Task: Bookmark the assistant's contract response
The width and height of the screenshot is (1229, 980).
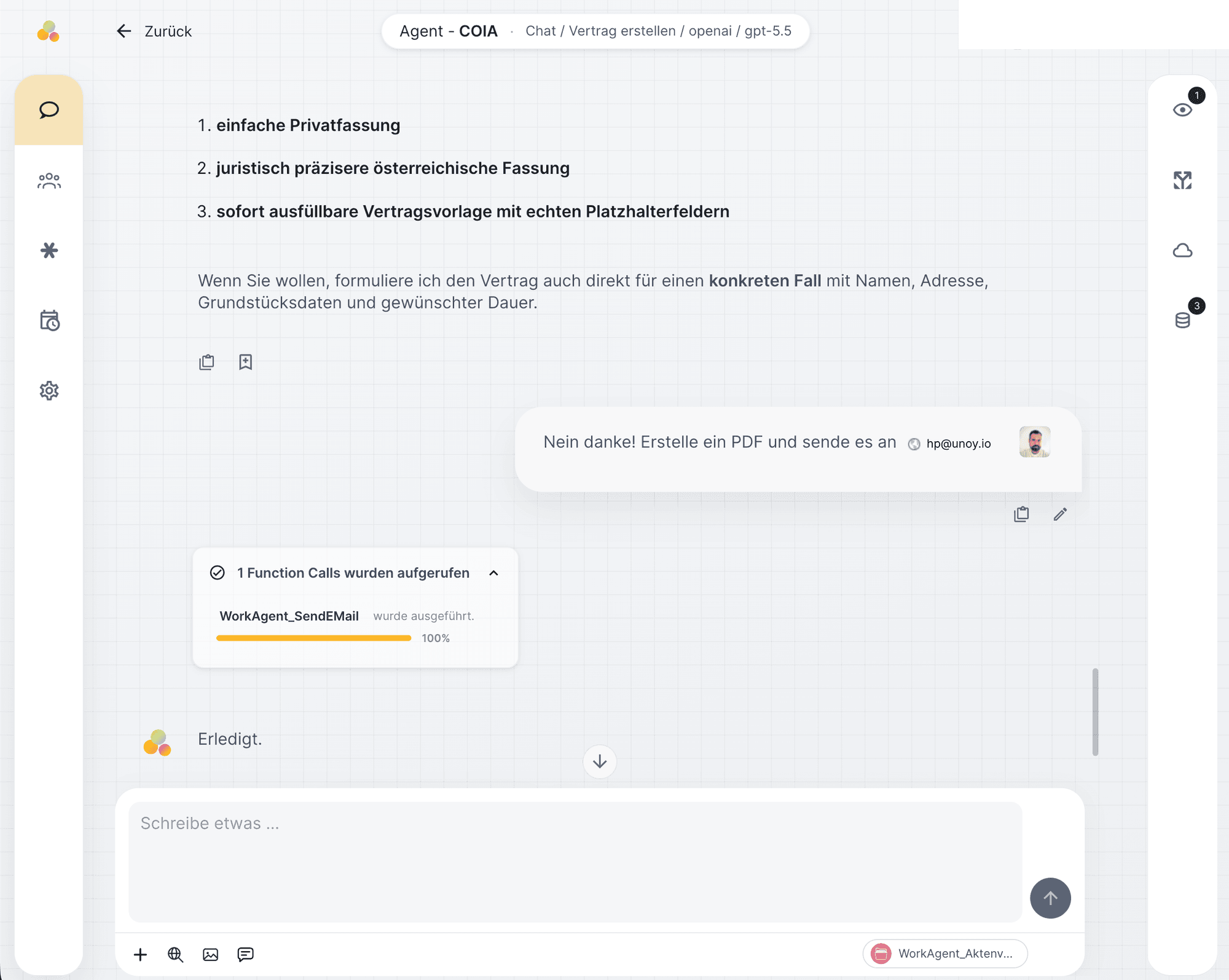Action: (245, 362)
